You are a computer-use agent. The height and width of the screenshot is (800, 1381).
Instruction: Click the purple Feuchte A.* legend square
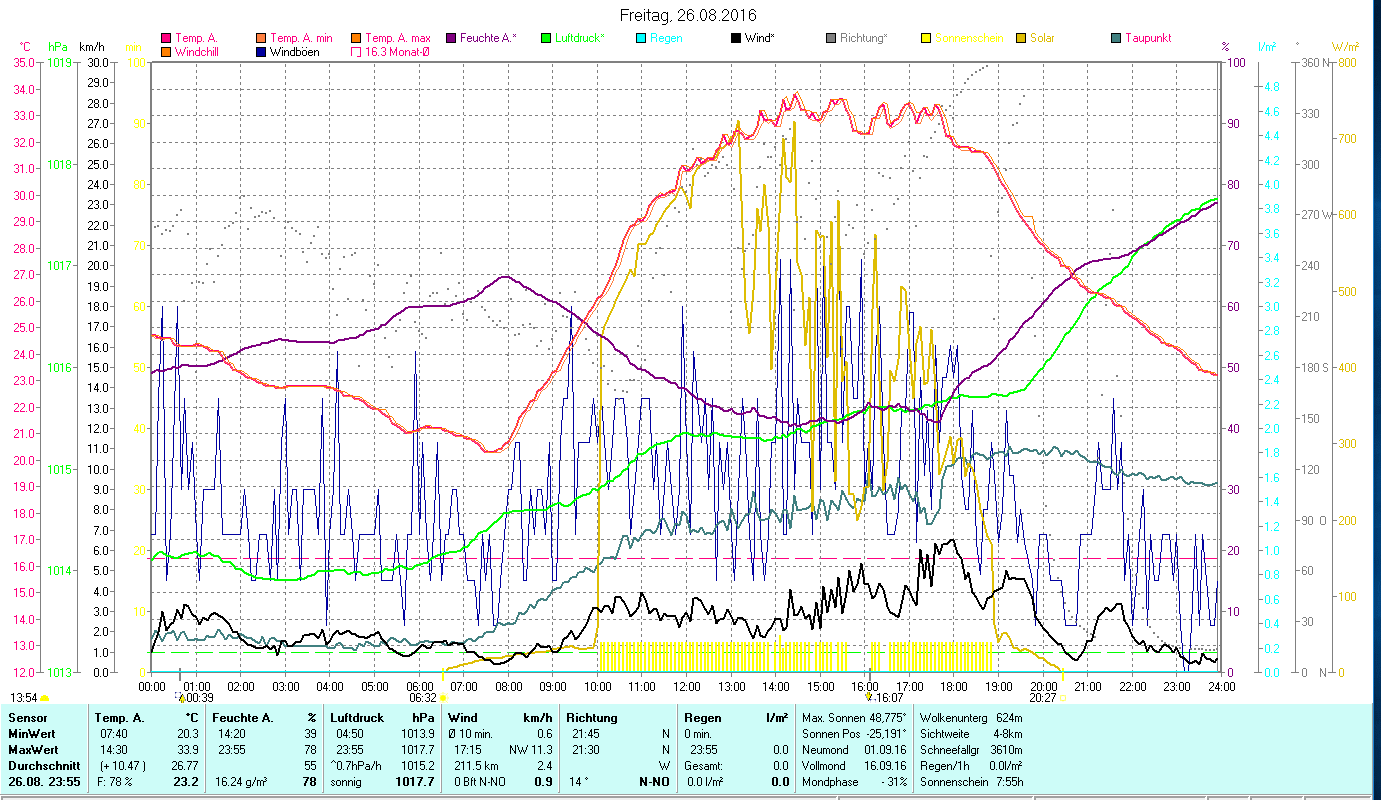click(x=451, y=39)
